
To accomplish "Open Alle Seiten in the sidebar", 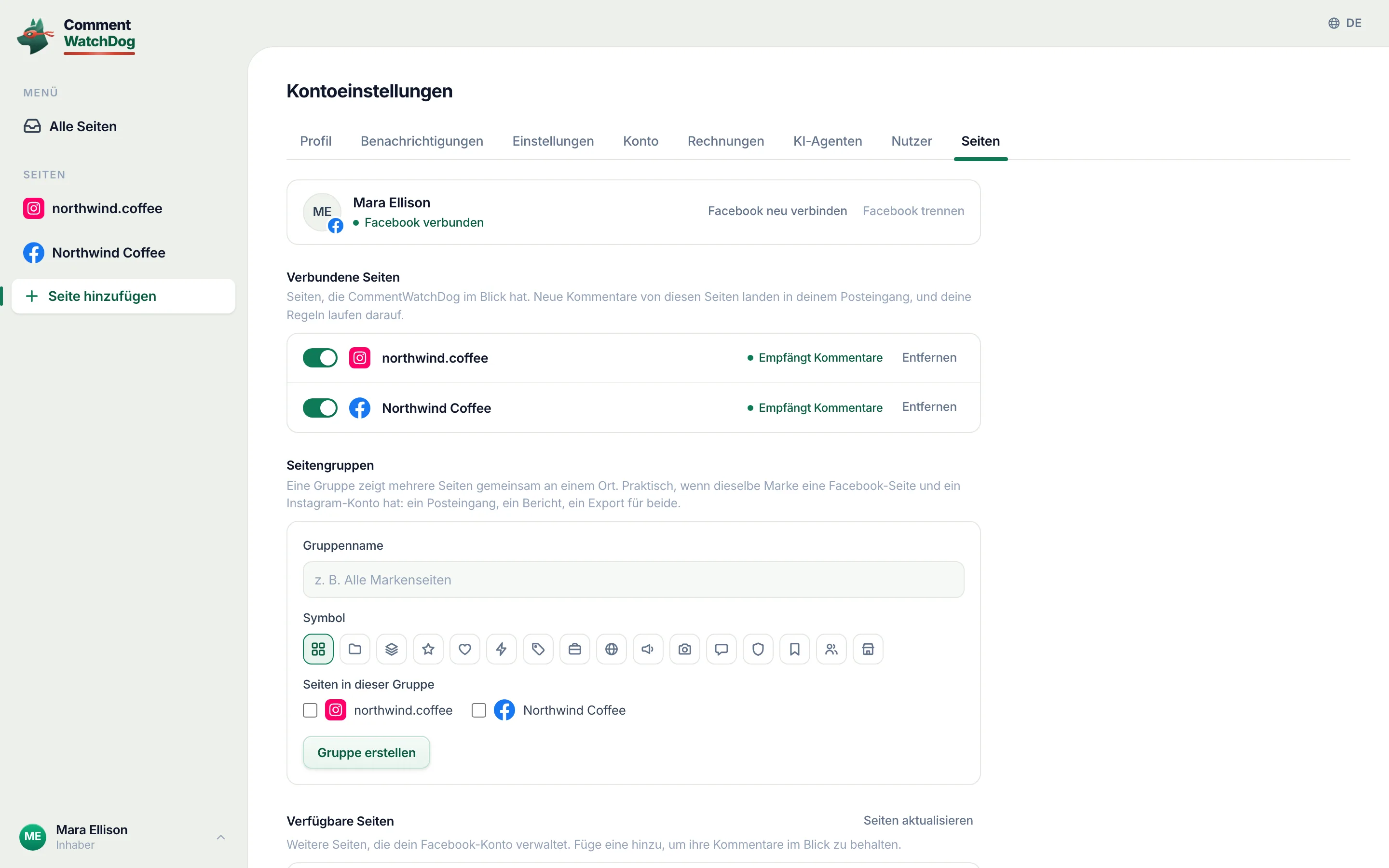I will 123,126.
